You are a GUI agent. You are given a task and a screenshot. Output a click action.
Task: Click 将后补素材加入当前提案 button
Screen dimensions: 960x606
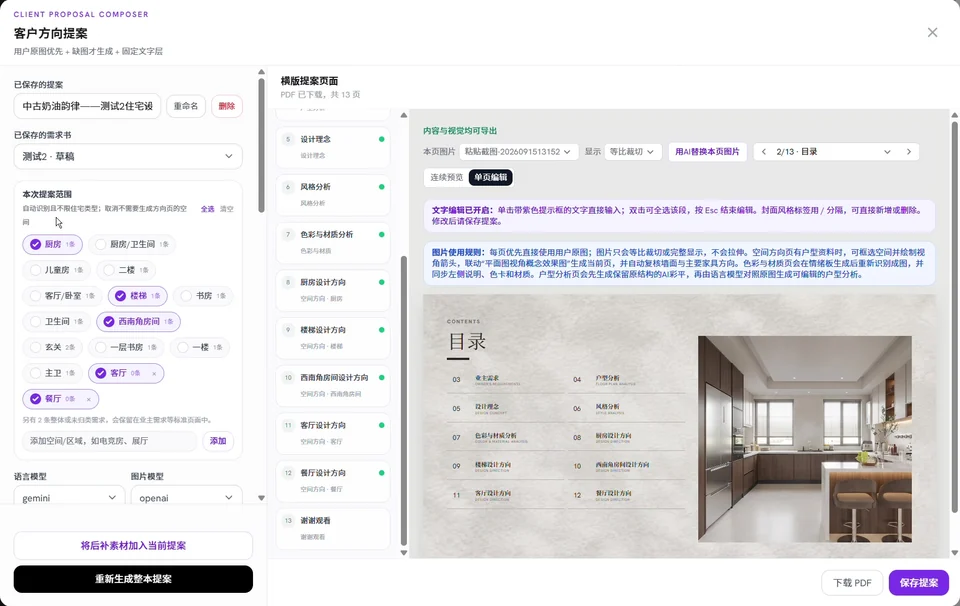point(133,546)
